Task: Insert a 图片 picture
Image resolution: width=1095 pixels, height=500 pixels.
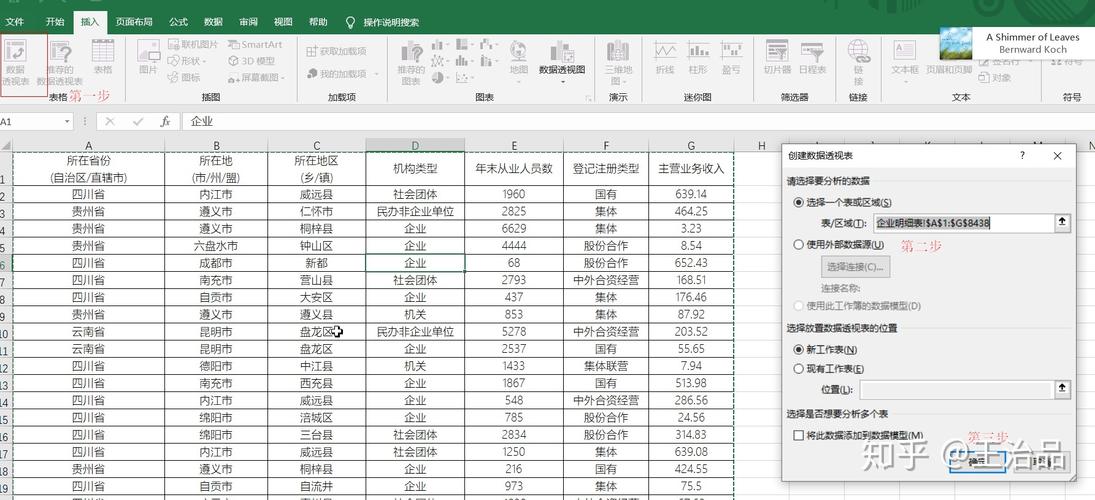Action: [x=148, y=58]
